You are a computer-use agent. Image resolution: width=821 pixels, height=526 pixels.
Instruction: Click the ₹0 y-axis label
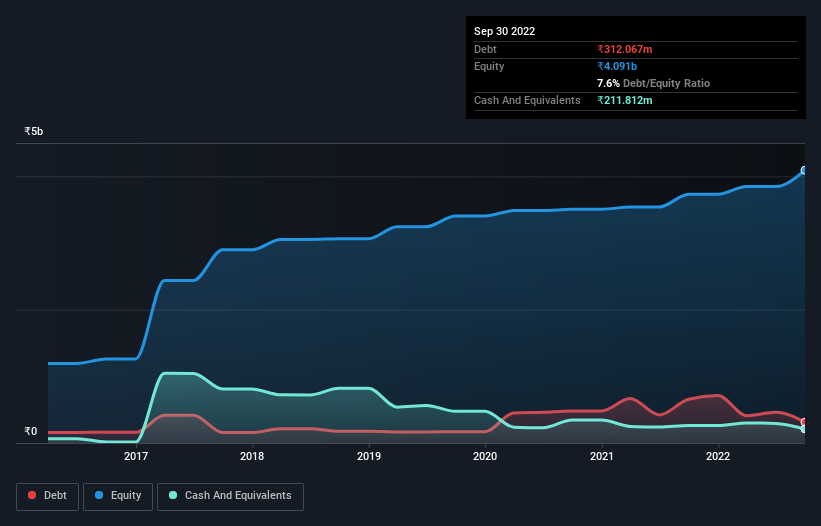coord(31,431)
